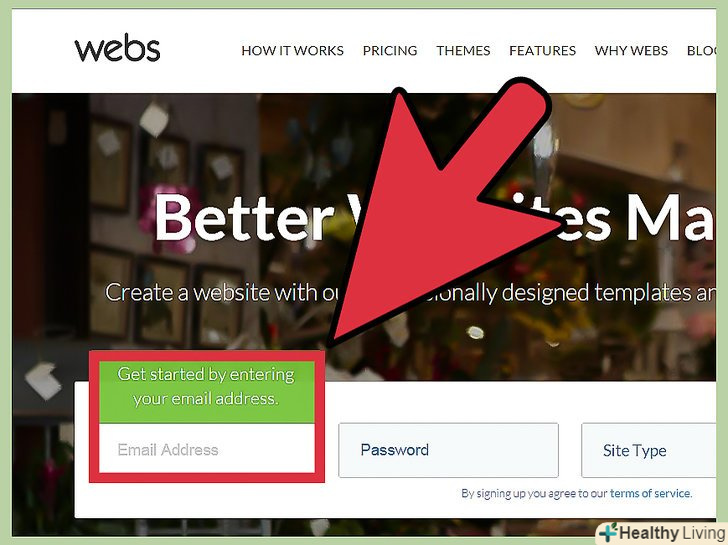The height and width of the screenshot is (545, 728).
Task: Click the Create a website subheading text
Action: pos(410,292)
